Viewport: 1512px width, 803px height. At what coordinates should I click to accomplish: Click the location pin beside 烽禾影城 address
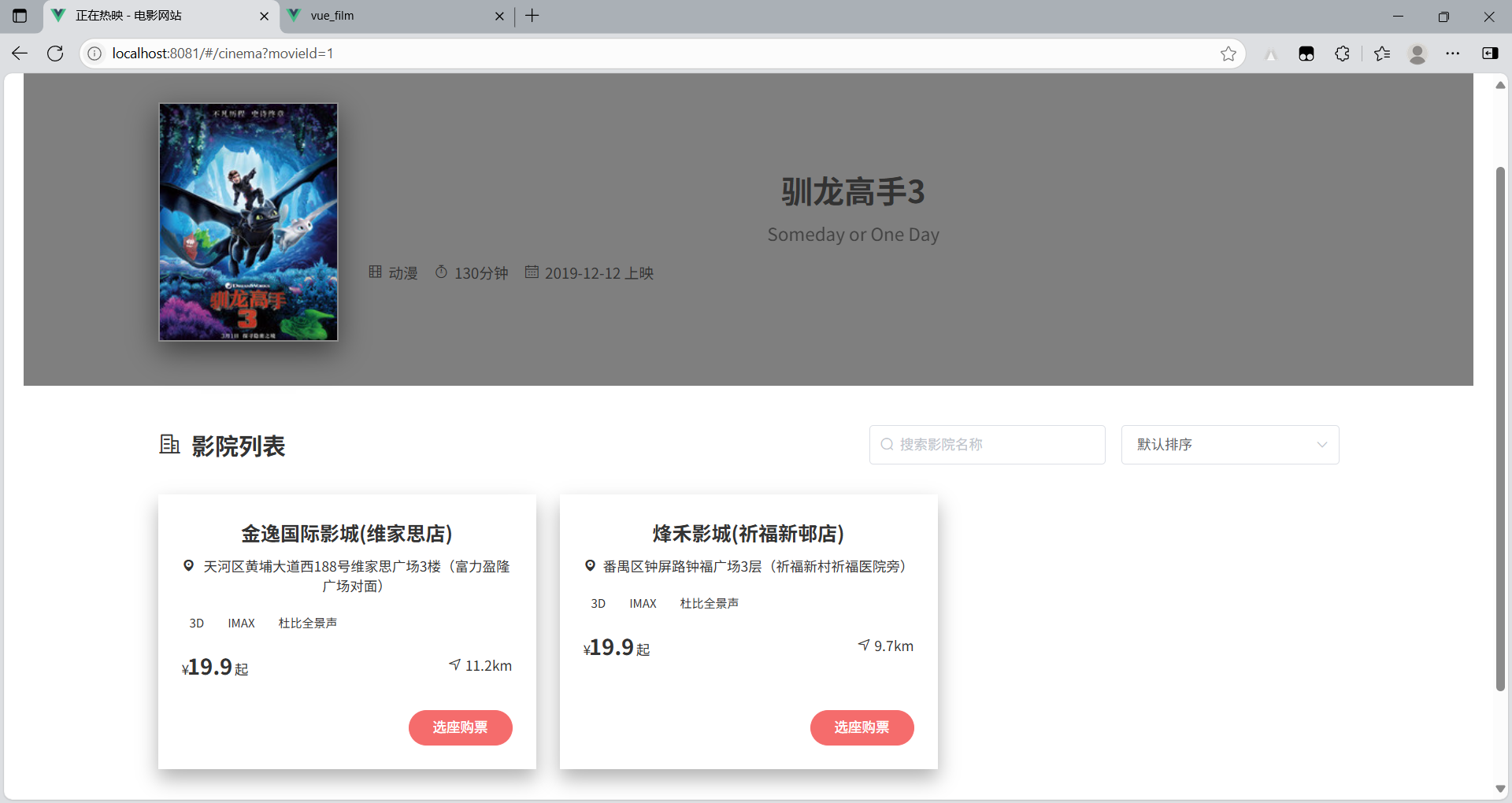pos(590,566)
